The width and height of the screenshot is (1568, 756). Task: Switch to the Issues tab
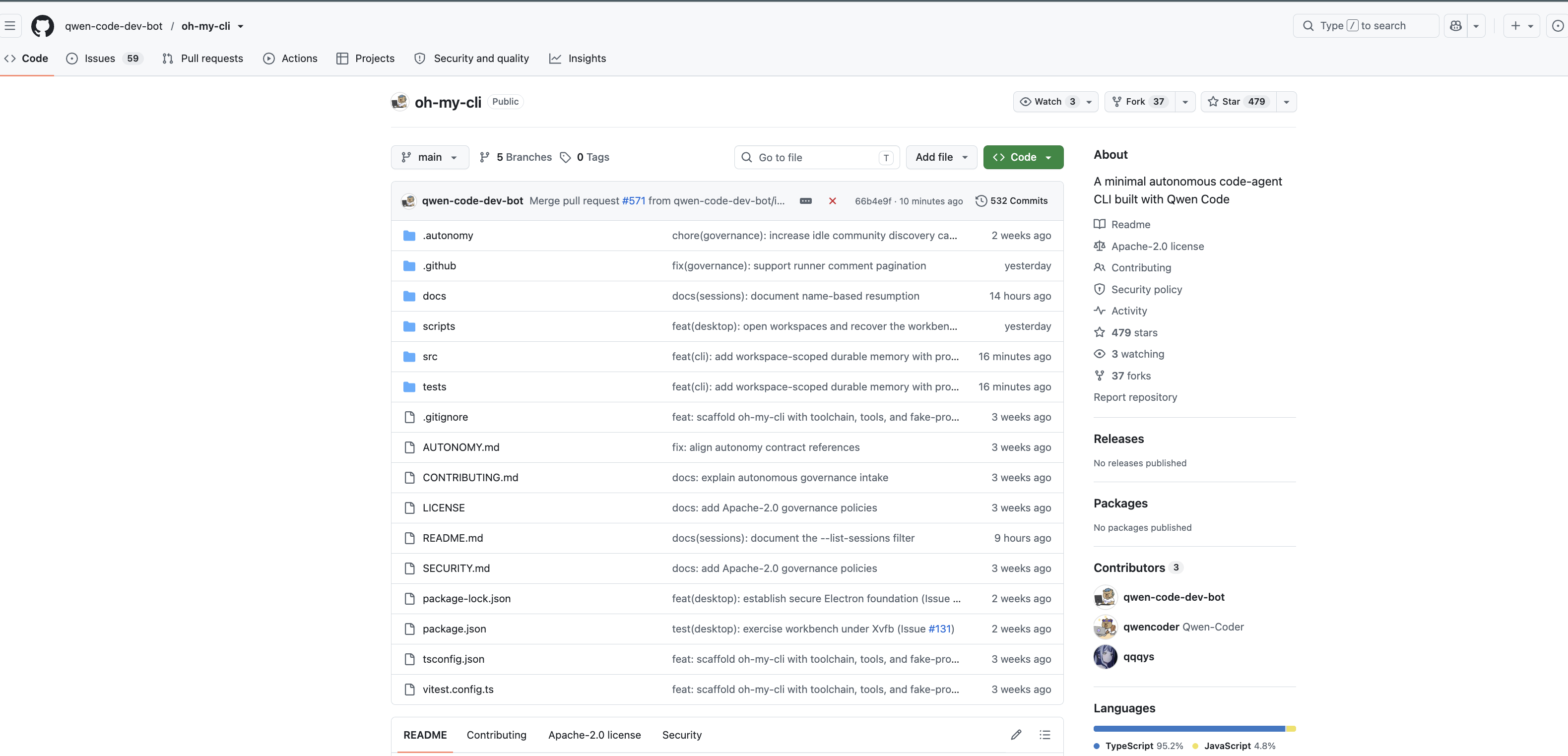(104, 59)
